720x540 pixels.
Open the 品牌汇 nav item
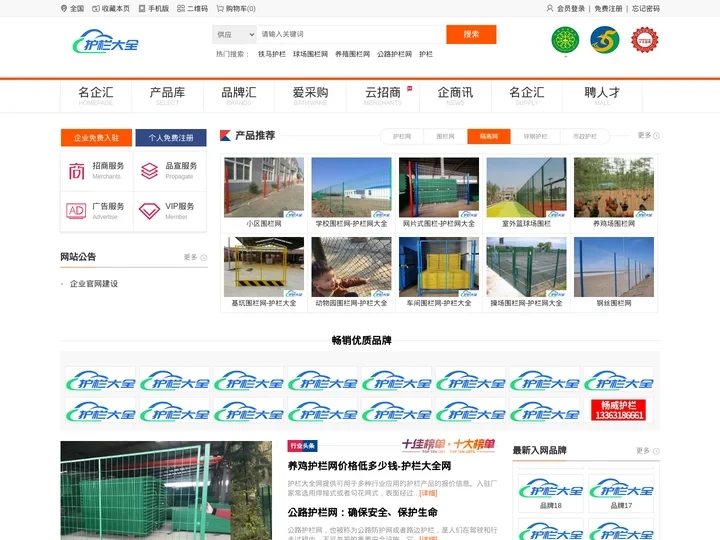tap(239, 96)
